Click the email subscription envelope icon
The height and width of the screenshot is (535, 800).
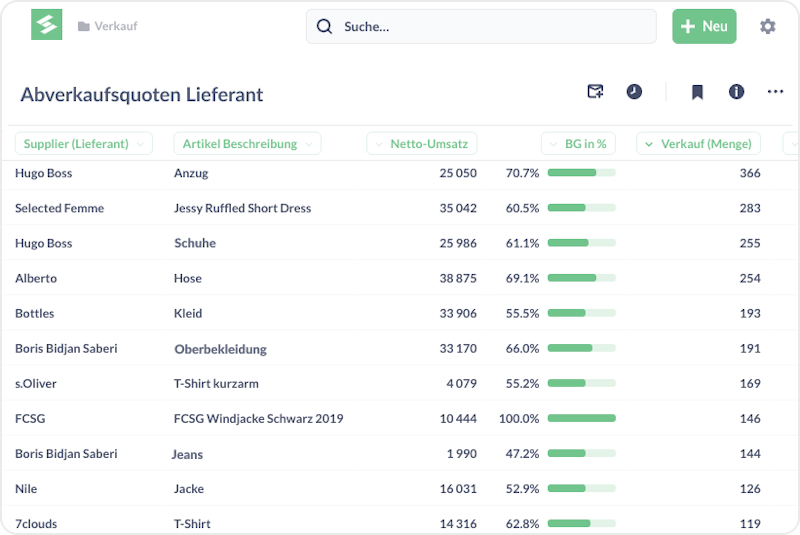pyautogui.click(x=595, y=92)
